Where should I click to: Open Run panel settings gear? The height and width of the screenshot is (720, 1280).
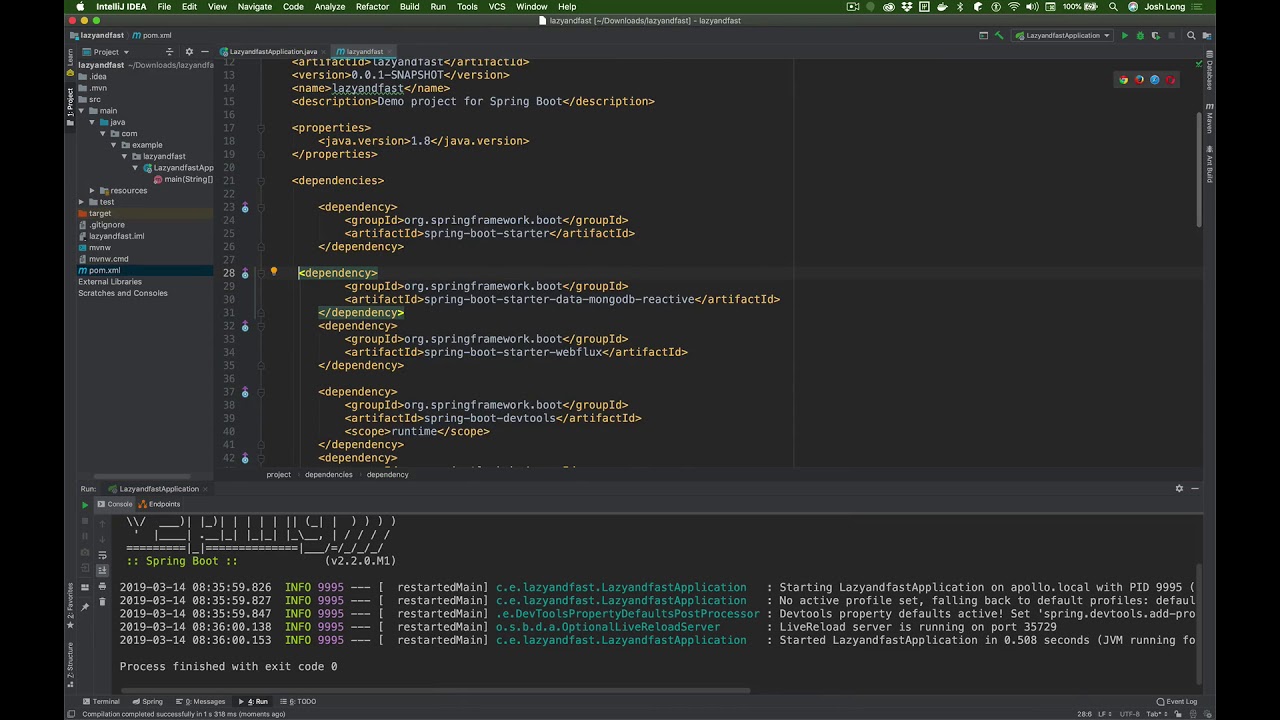(x=1179, y=488)
